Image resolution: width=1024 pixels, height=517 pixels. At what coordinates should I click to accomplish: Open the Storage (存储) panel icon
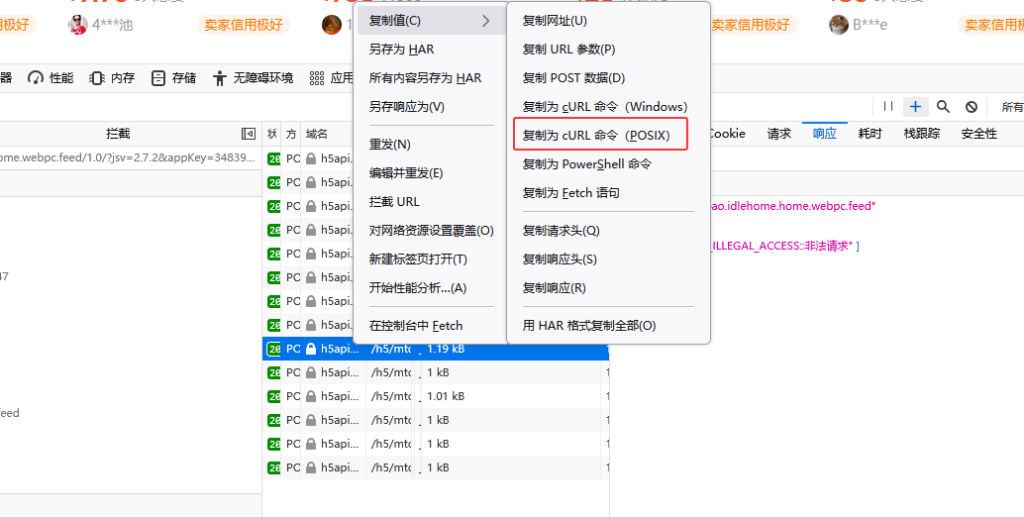pyautogui.click(x=157, y=78)
